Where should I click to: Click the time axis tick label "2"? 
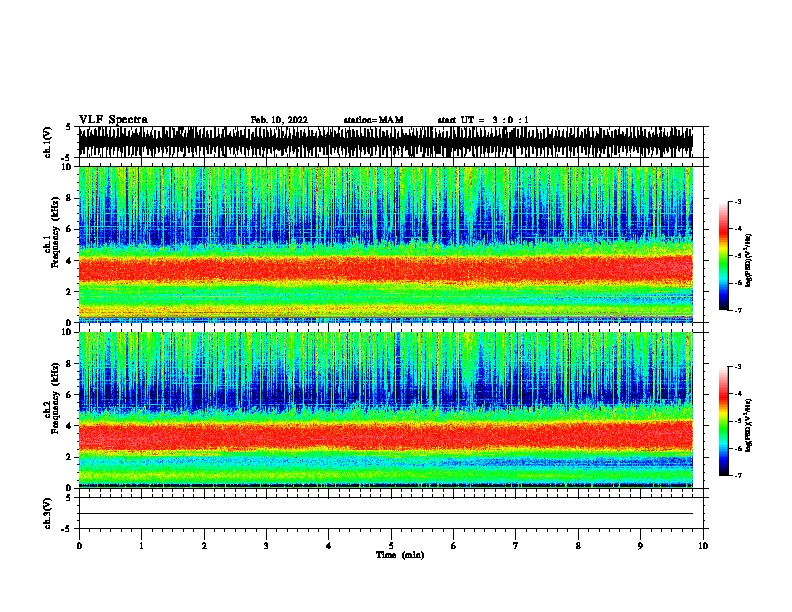point(204,546)
